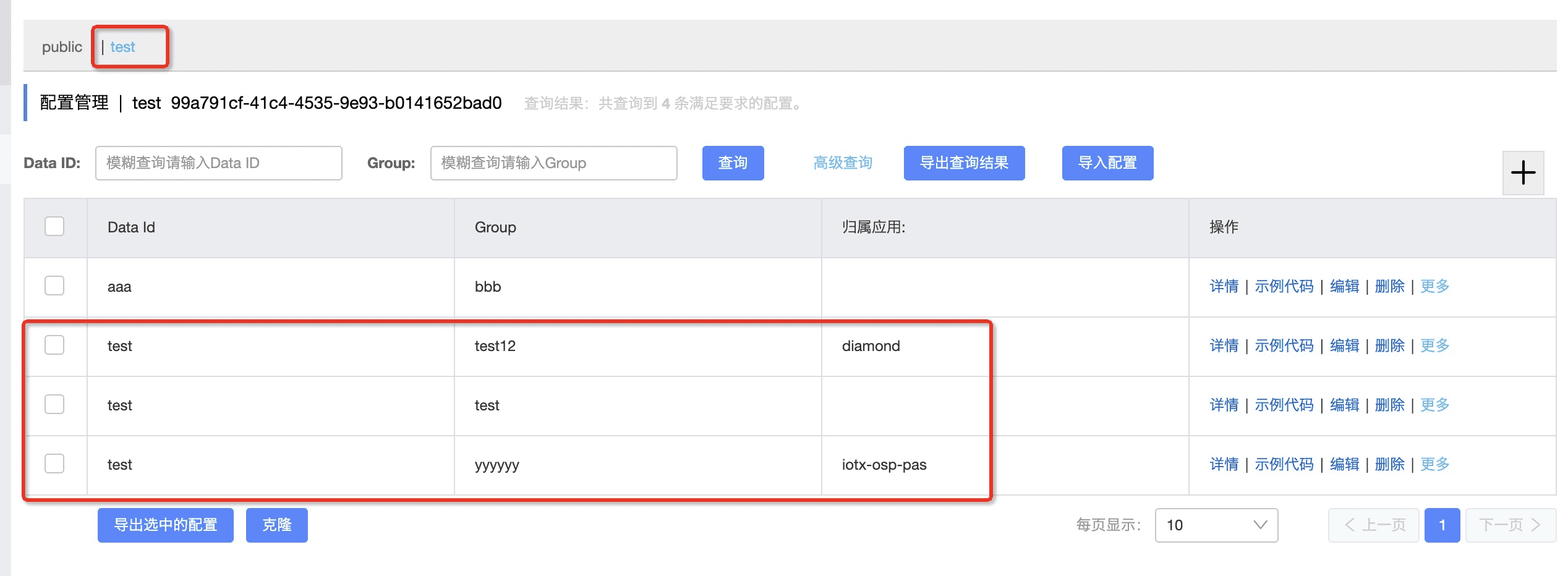Open the 高级查询 advanced query link

coord(843,163)
